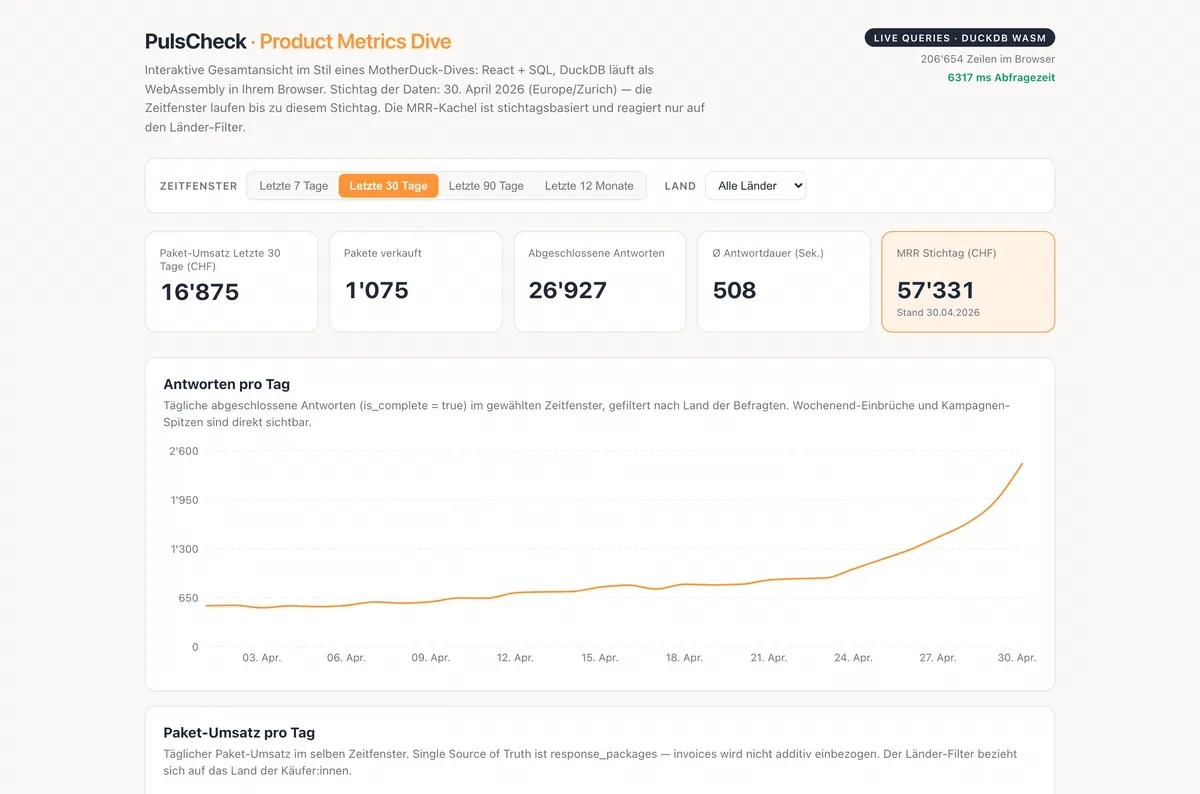Select the Pakete verkauft KPI card
Image resolution: width=1200 pixels, height=794 pixels.
(415, 282)
